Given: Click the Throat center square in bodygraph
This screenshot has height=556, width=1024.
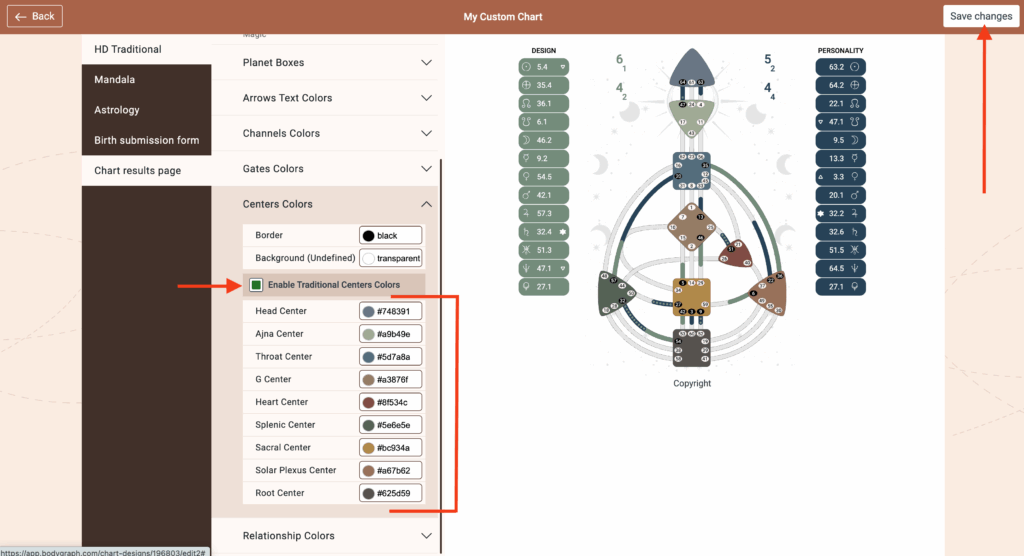Looking at the screenshot, I should point(692,171).
